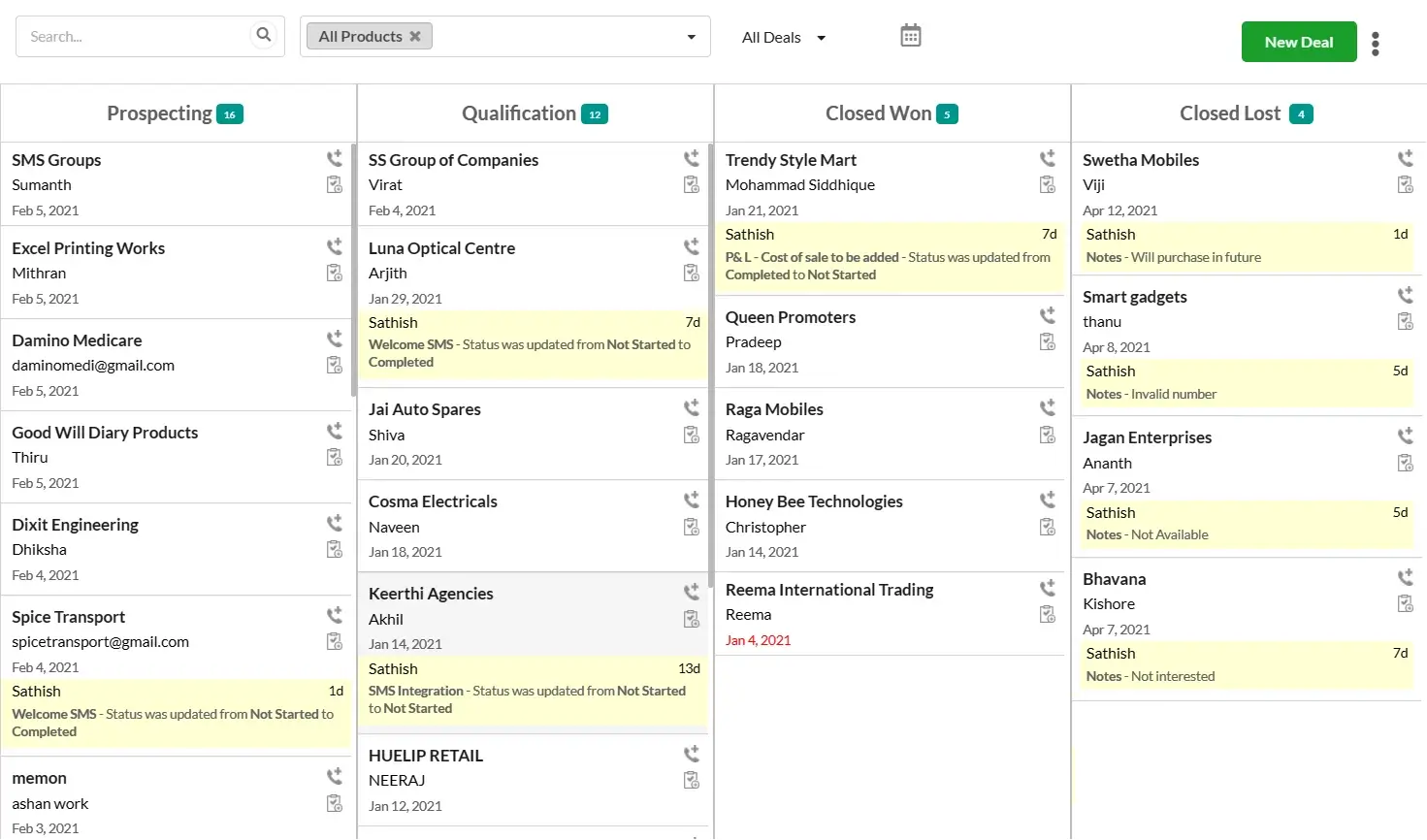Screen dimensions: 1427x840
Task: Open the Reema International Trading deal
Action: pyautogui.click(x=829, y=589)
